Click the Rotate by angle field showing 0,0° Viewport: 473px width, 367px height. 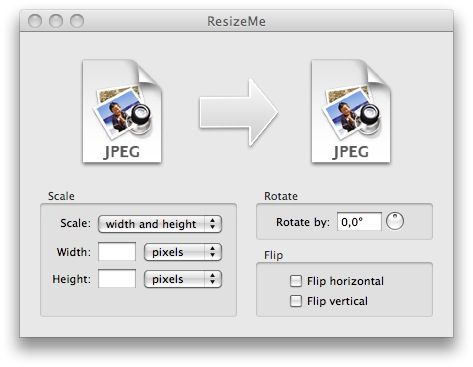tap(359, 222)
